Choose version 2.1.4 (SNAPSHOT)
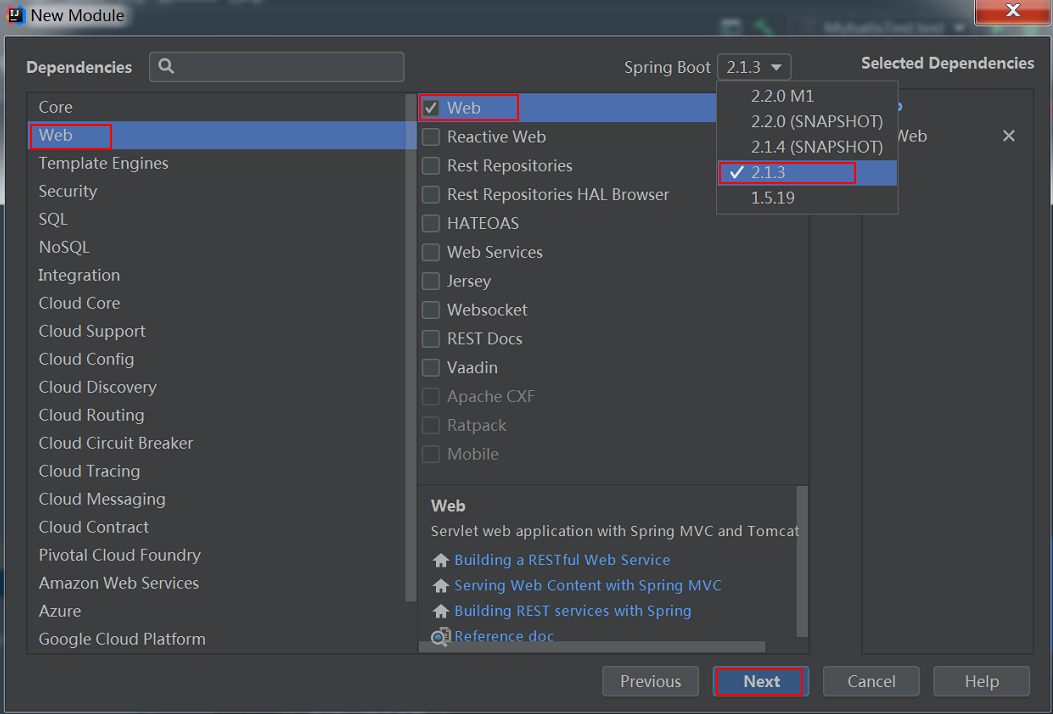The height and width of the screenshot is (714, 1053). pyautogui.click(x=807, y=147)
